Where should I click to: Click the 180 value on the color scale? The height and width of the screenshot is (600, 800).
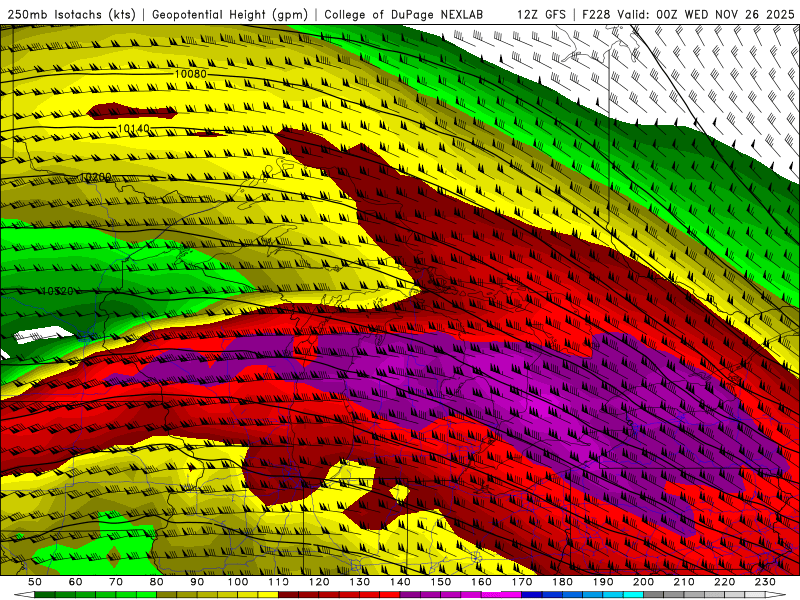(562, 582)
